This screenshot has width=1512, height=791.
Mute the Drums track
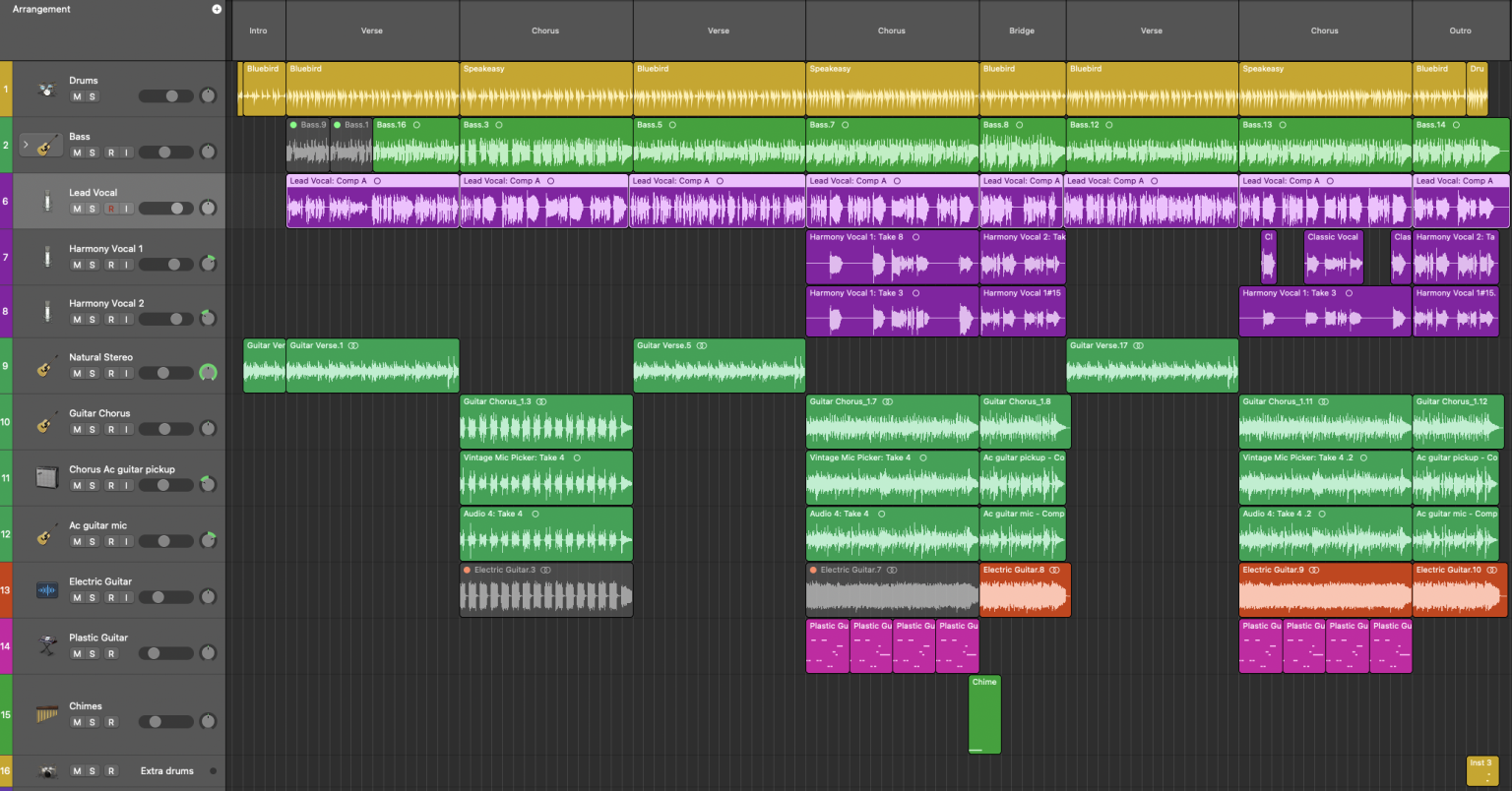77,96
